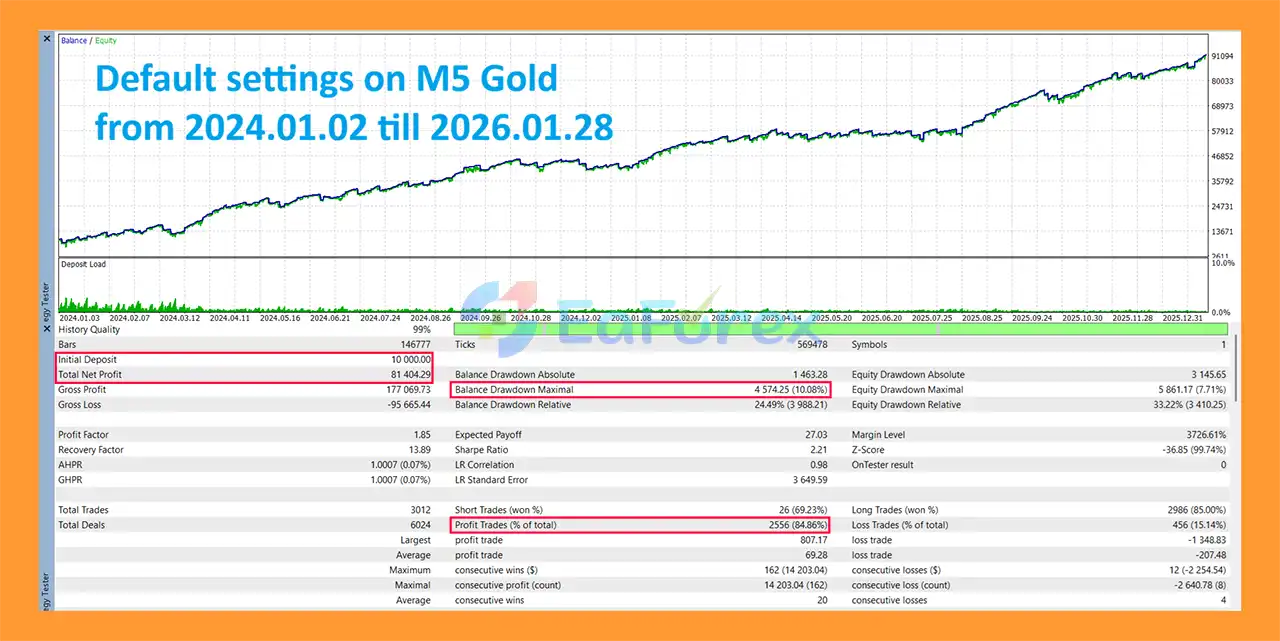
Task: Click the Balance legend label
Action: pos(74,40)
